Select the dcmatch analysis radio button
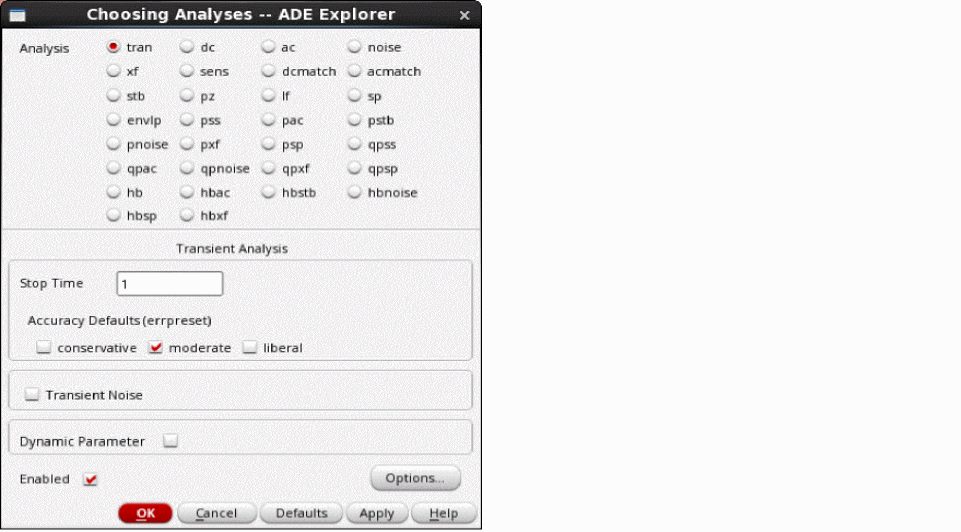This screenshot has height=532, width=961. tap(268, 71)
